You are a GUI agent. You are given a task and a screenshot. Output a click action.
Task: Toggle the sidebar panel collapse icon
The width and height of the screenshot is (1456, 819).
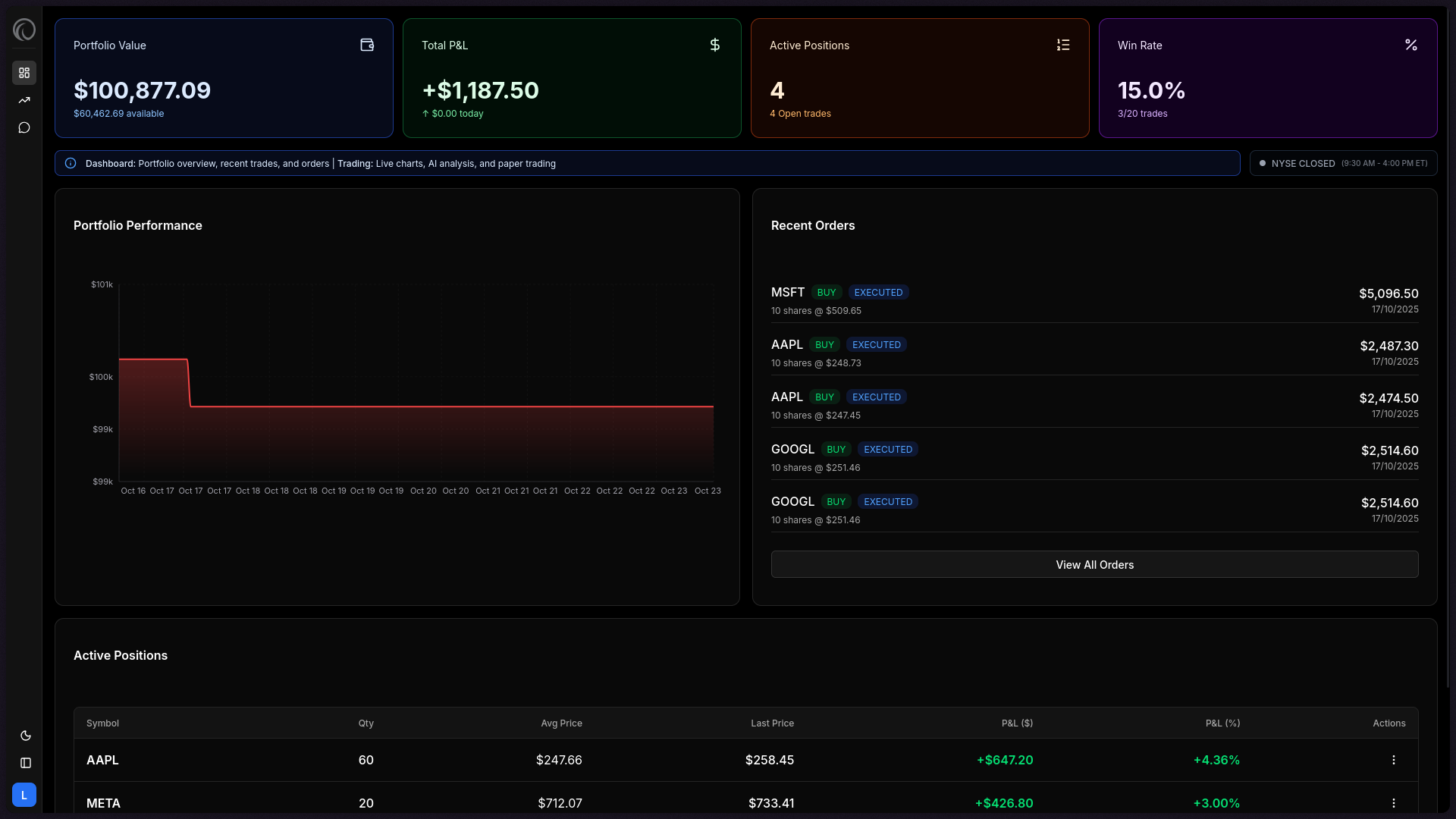(x=25, y=763)
